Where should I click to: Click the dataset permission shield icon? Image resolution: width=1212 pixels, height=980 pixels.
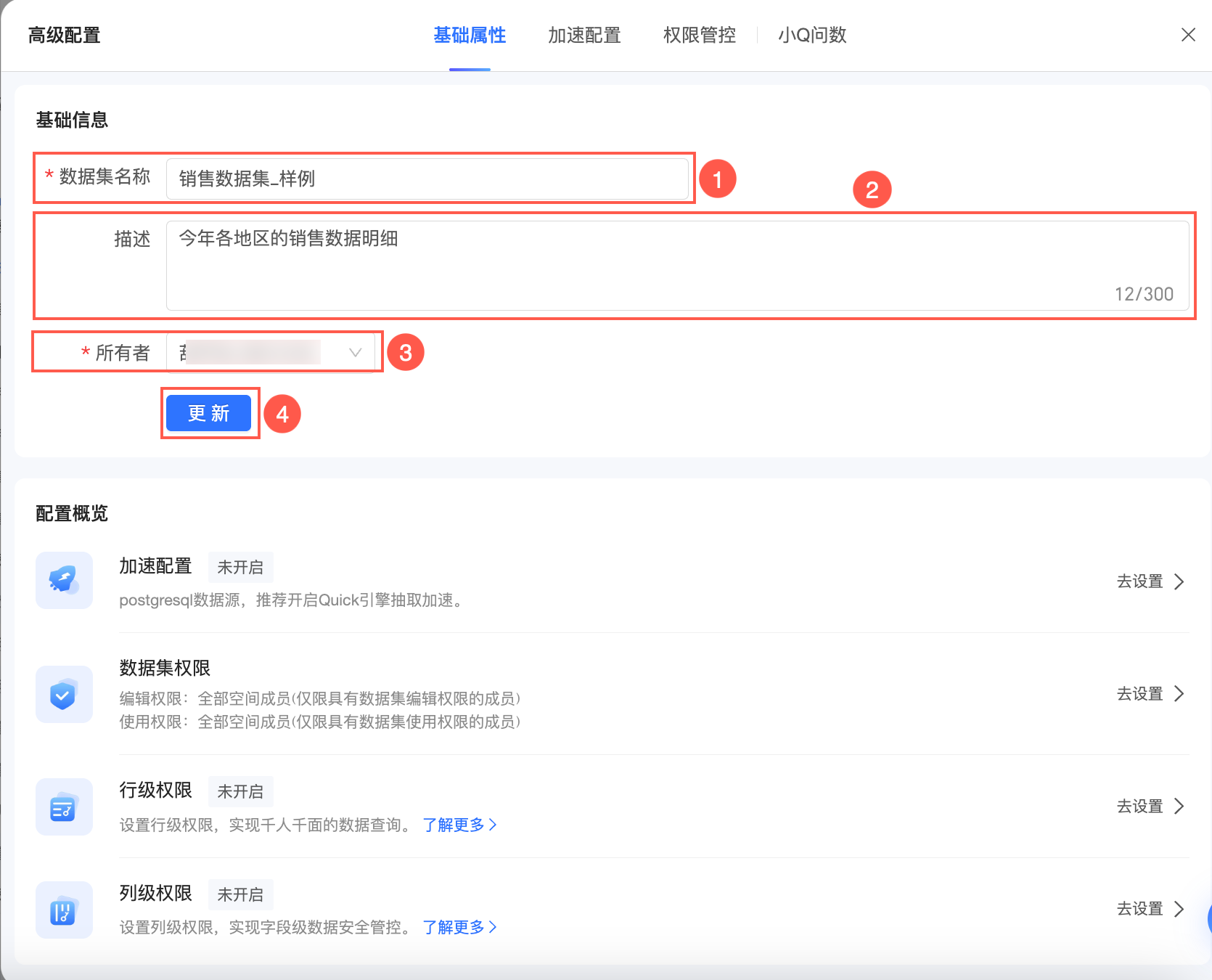pos(64,694)
